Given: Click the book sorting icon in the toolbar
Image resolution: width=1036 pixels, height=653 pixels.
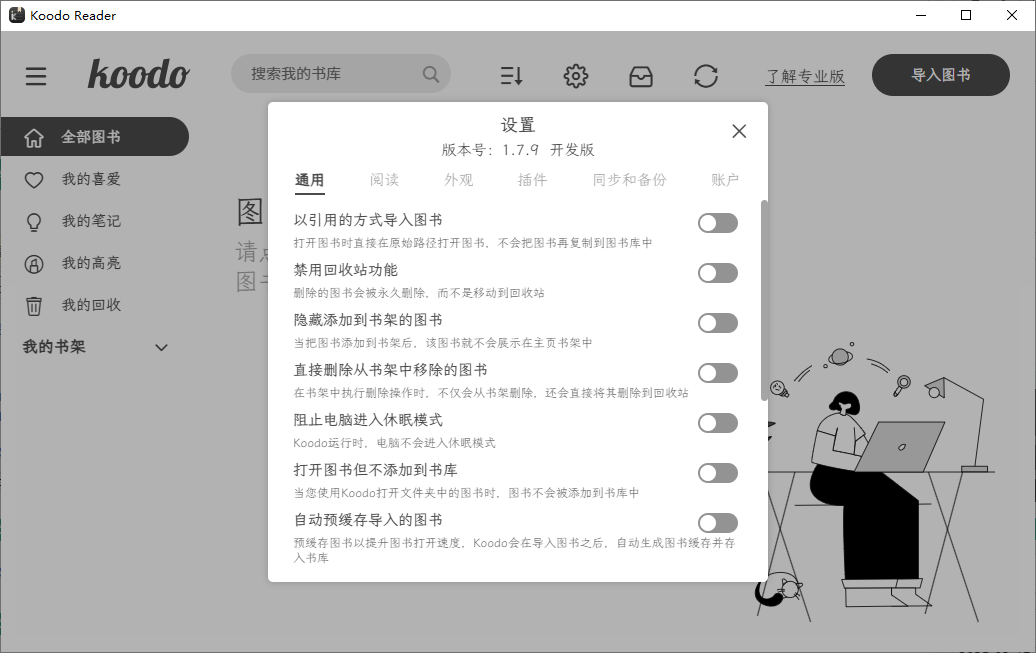Looking at the screenshot, I should coord(511,75).
